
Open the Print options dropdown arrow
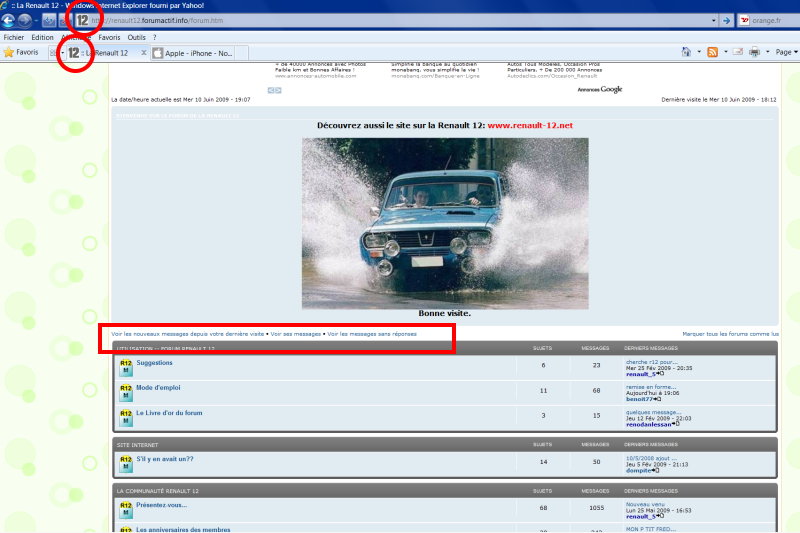click(x=767, y=52)
